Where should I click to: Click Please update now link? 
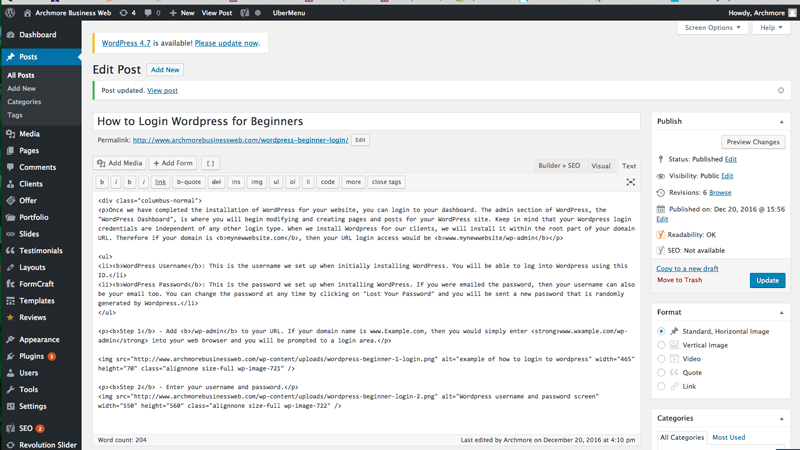pos(226,43)
